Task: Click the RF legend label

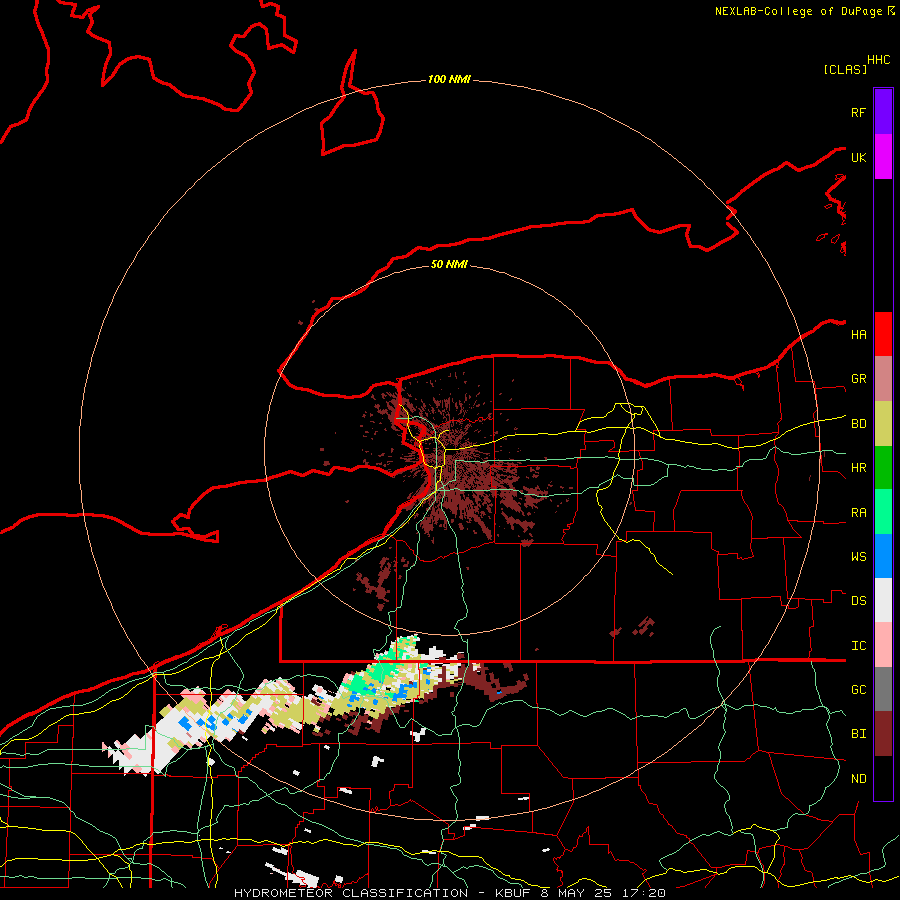Action: click(x=858, y=112)
